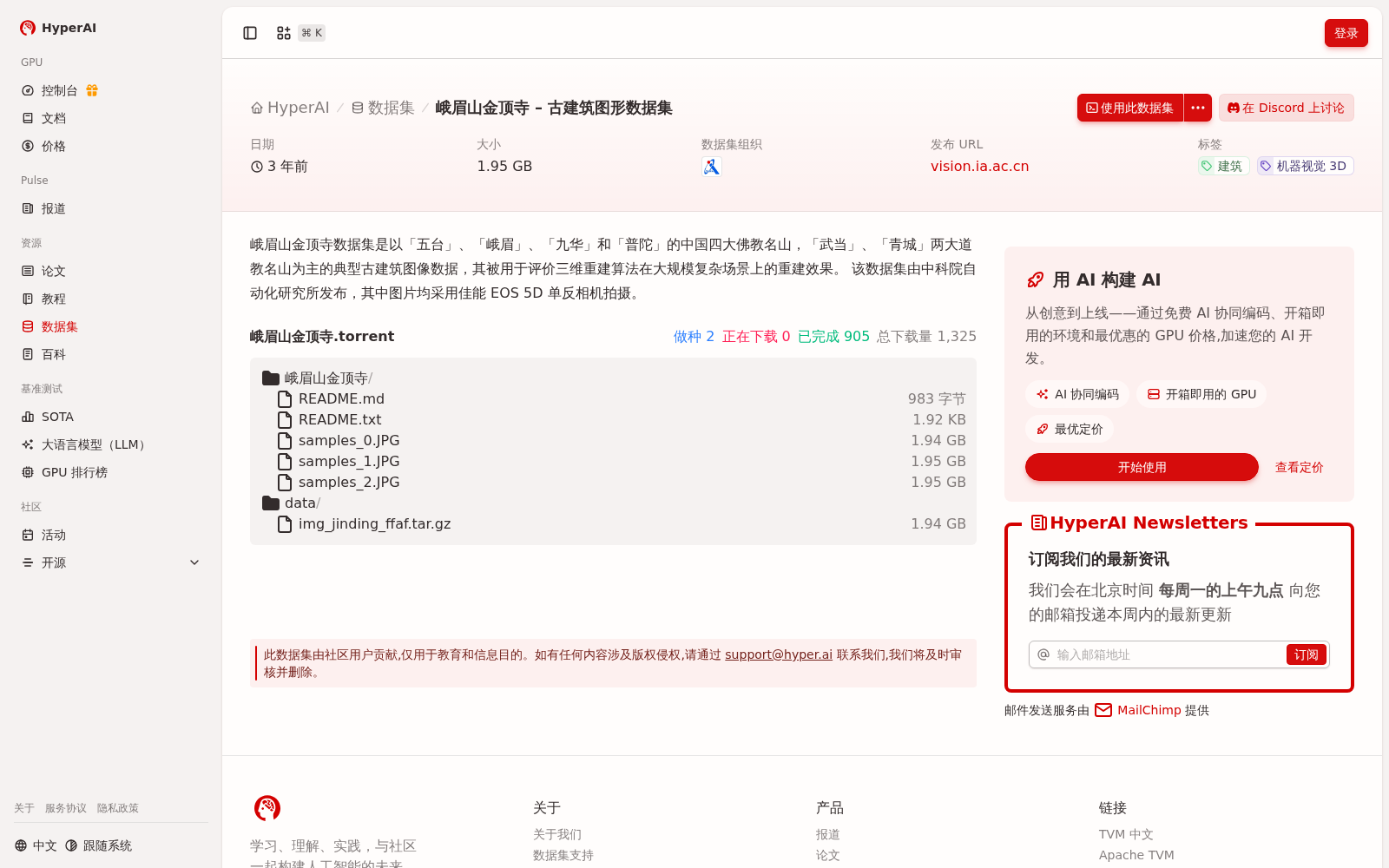The image size is (1389, 868).
Task: Click the rocket icon beside 用 AI 构建 AI
Action: click(x=1035, y=279)
